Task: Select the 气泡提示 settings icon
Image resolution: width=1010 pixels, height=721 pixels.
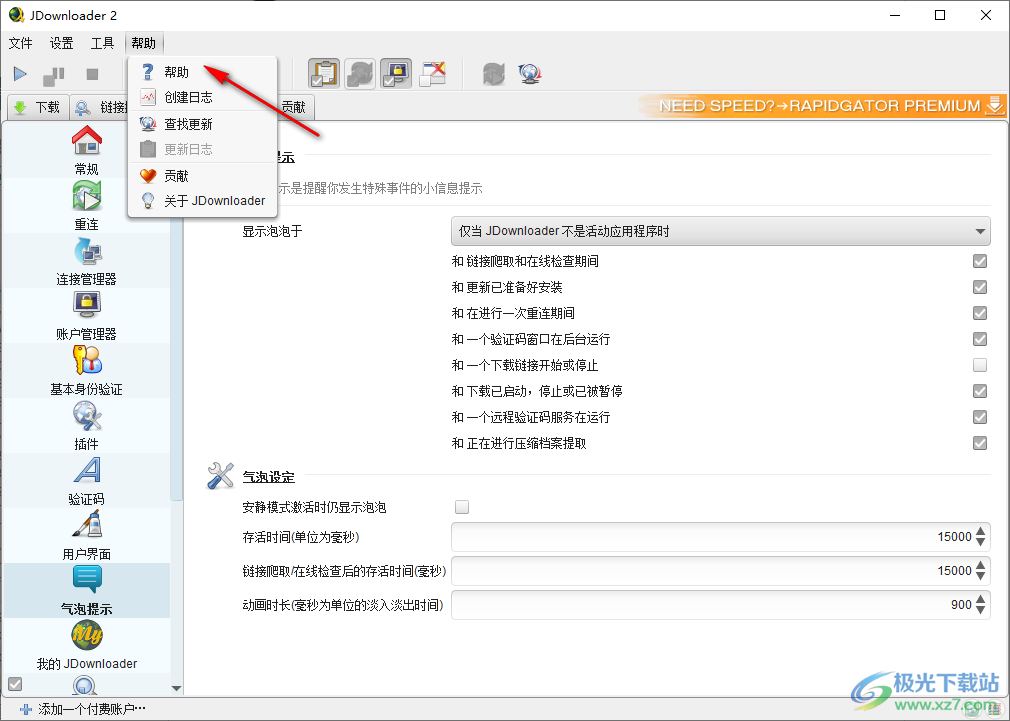Action: [x=86, y=580]
